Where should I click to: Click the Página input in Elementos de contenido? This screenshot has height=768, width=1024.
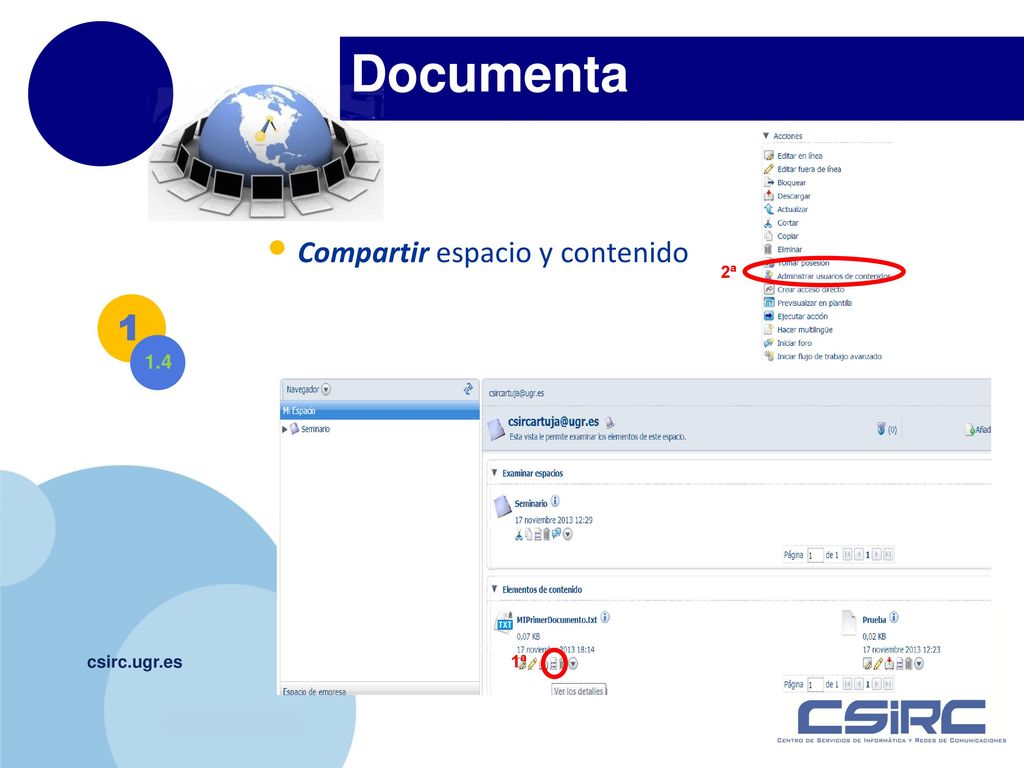(815, 684)
